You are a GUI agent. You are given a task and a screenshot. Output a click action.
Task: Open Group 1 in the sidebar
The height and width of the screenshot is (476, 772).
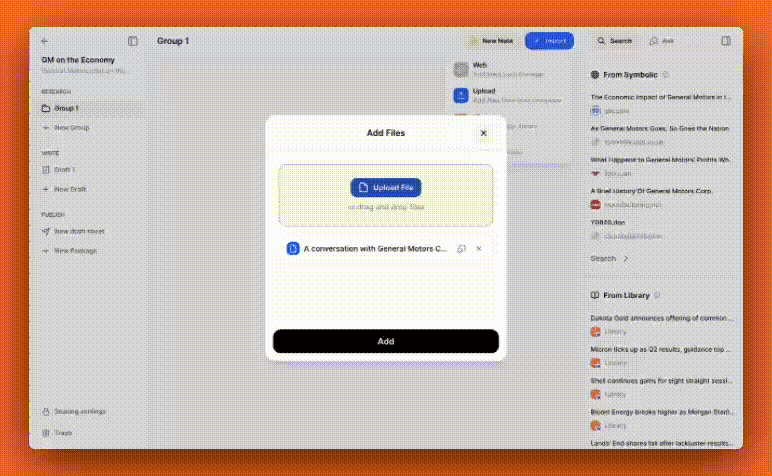[91, 108]
